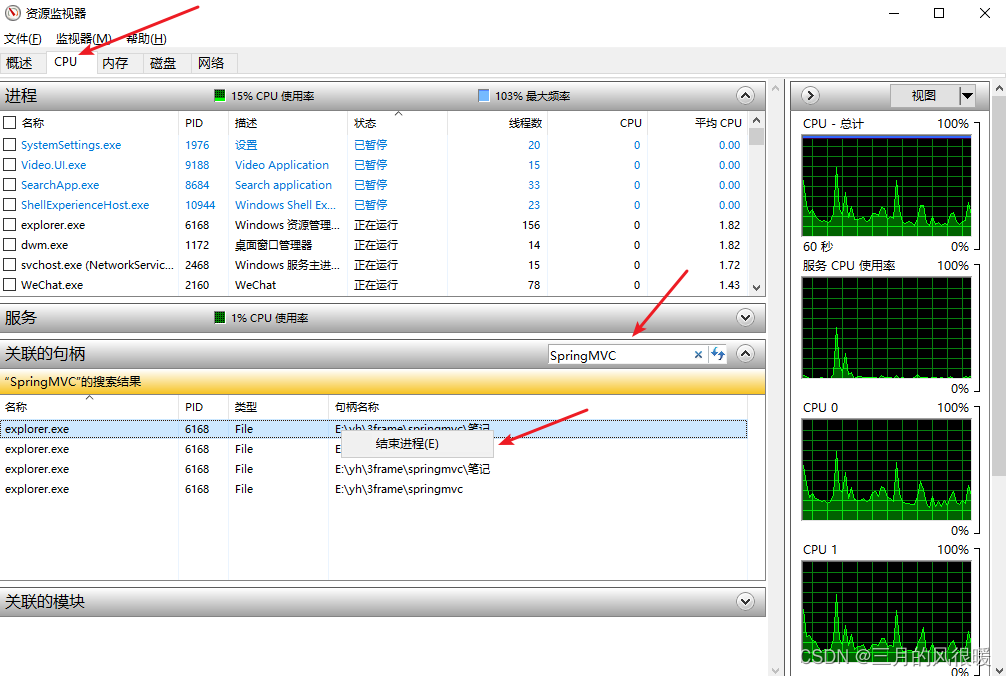1006x676 pixels.
Task: Expand the 关联的模块 section
Action: point(745,602)
